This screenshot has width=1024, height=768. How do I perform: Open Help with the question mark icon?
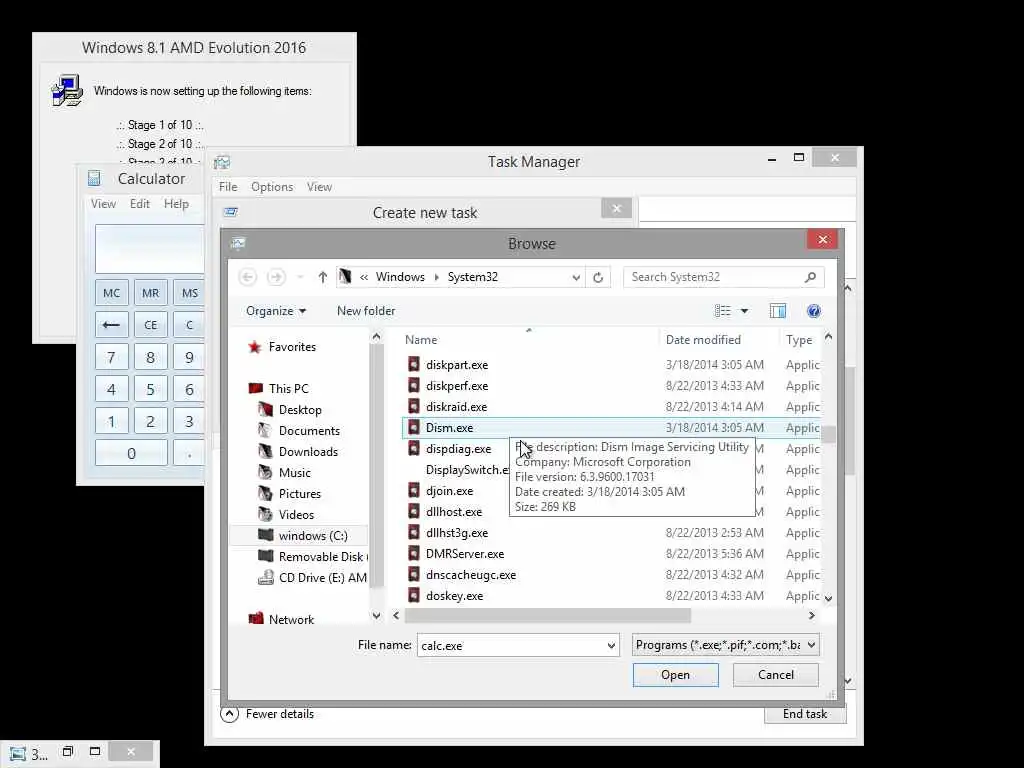pyautogui.click(x=813, y=311)
